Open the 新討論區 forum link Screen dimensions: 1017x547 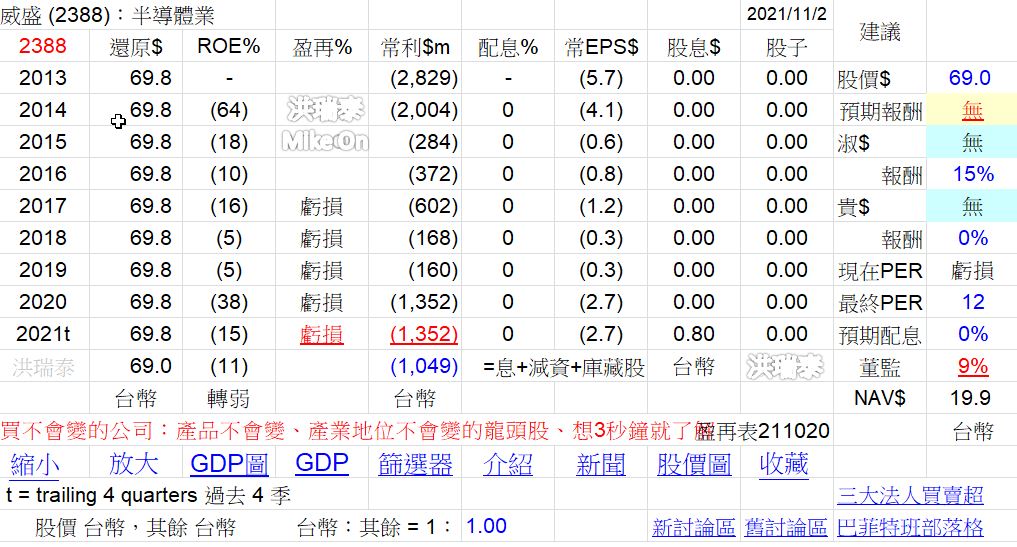point(693,527)
